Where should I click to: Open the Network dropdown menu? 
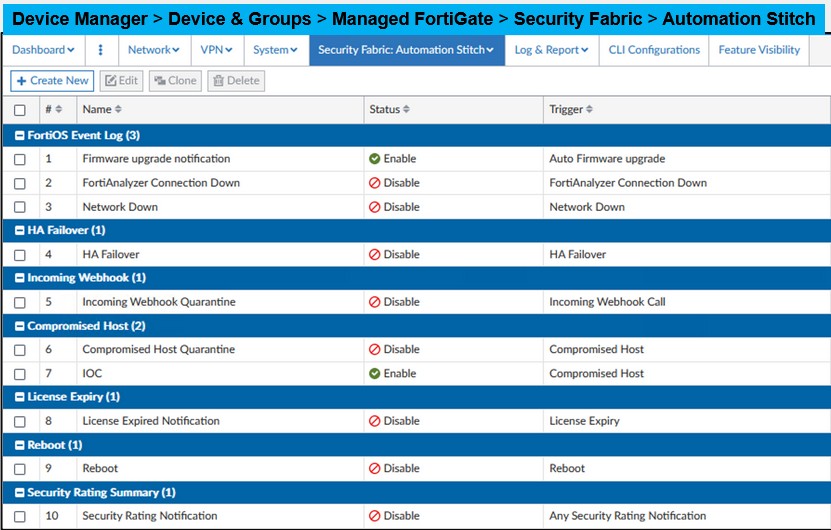(x=154, y=50)
